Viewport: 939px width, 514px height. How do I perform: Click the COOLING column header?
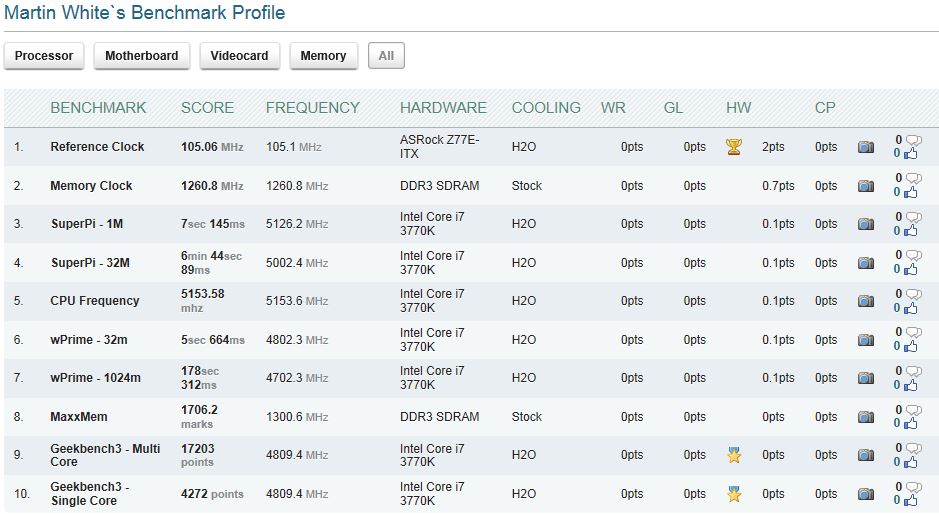tap(546, 108)
